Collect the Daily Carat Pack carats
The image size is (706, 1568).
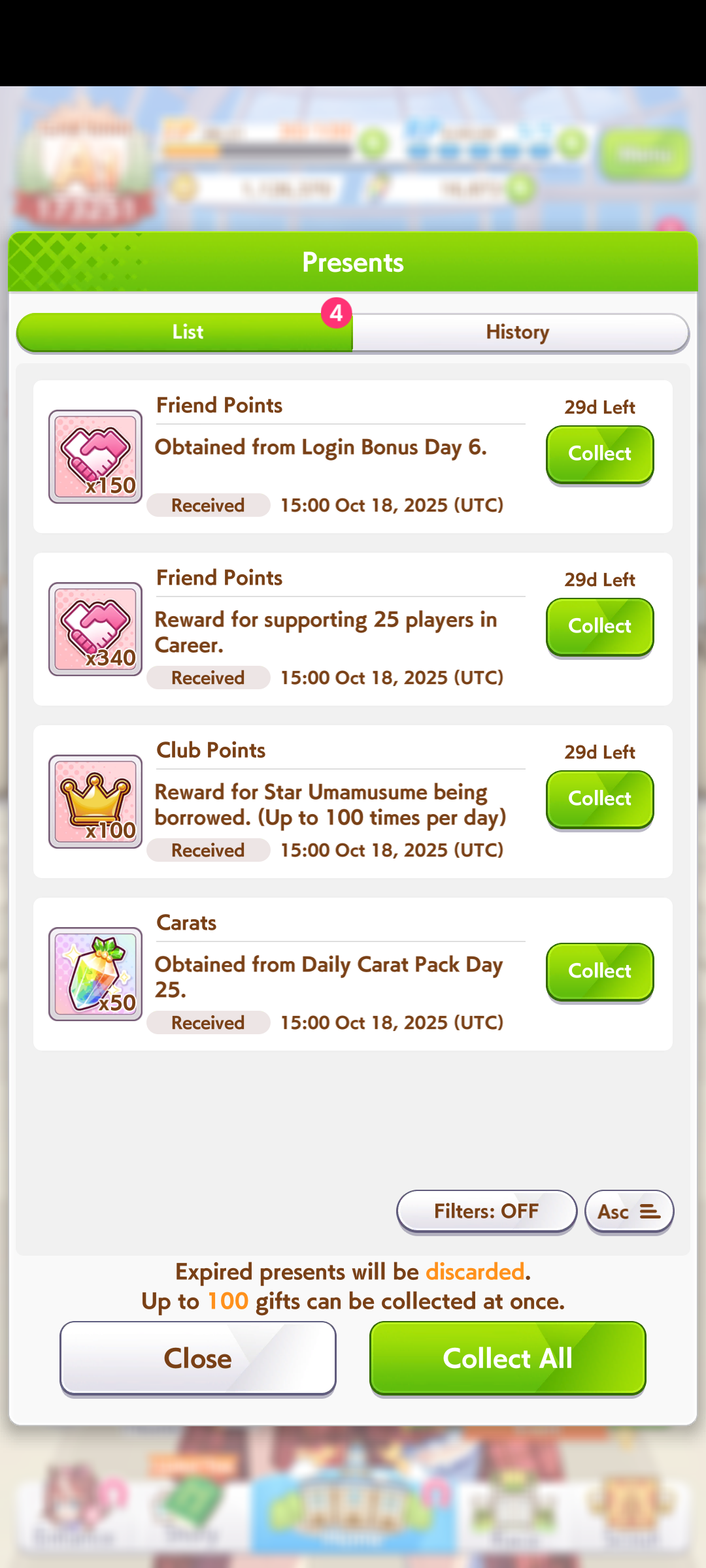(x=599, y=972)
